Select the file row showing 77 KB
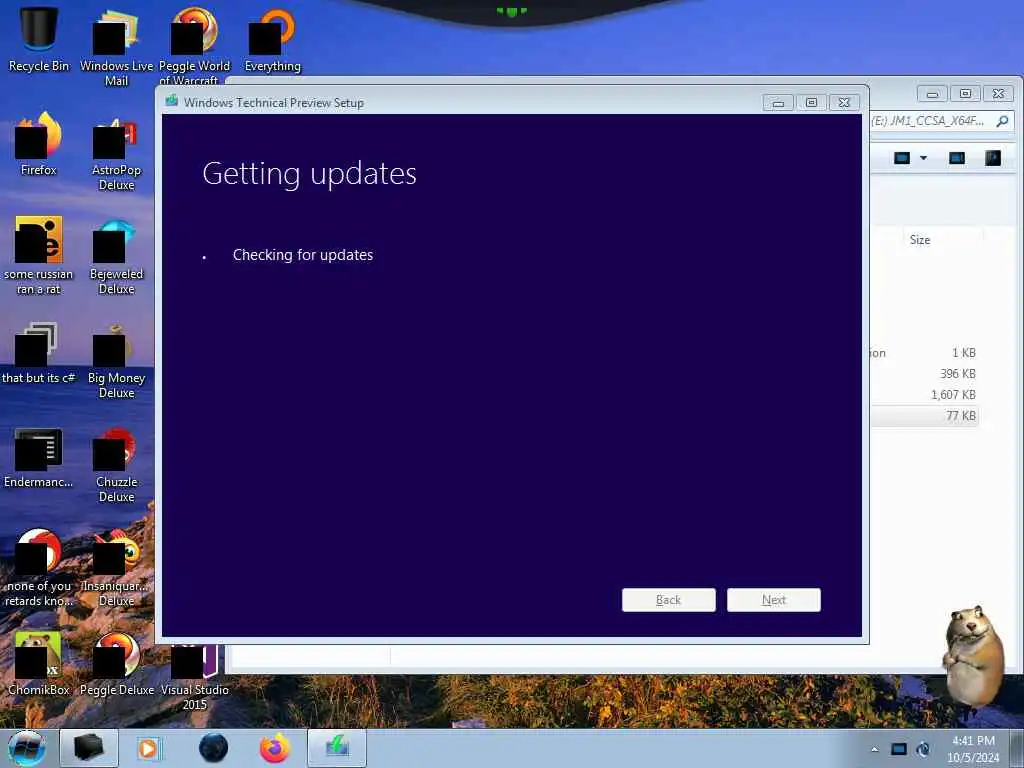Image resolution: width=1024 pixels, height=768 pixels. click(923, 415)
